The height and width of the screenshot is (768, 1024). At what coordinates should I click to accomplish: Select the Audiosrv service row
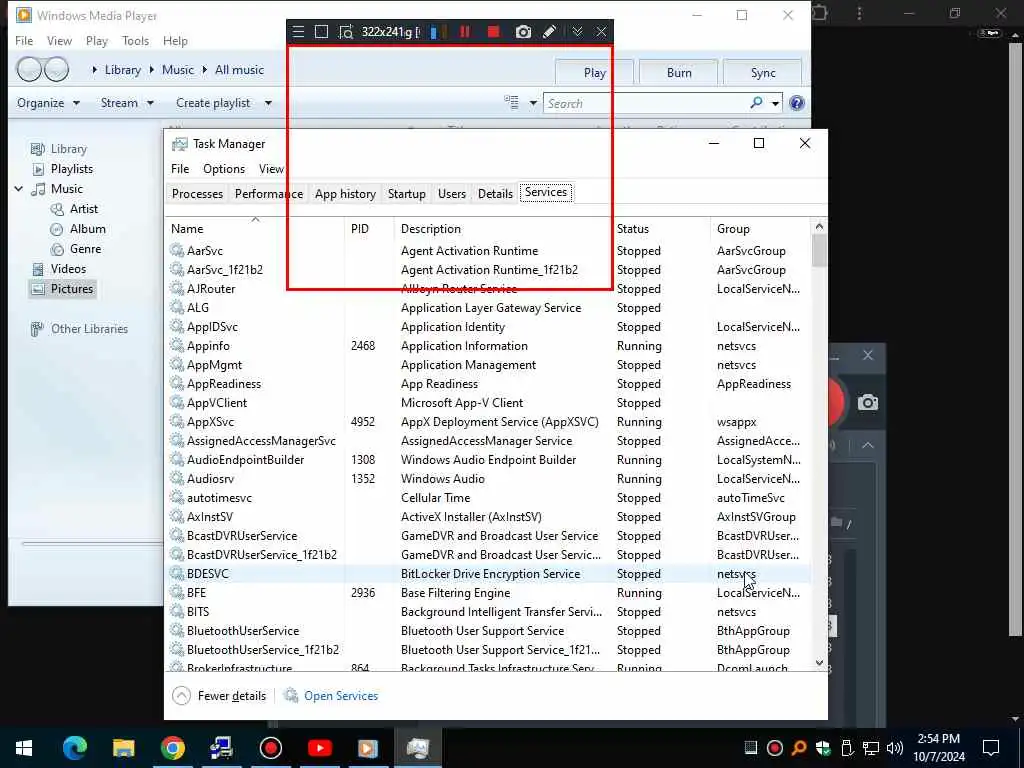click(488, 479)
